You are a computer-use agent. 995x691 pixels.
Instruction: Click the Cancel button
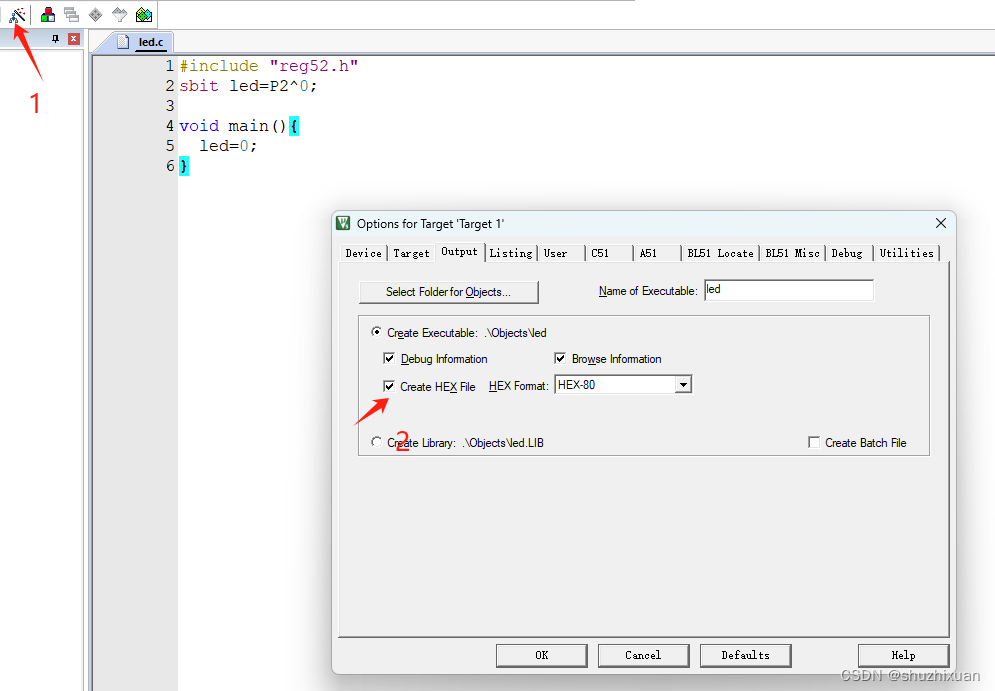[x=643, y=655]
